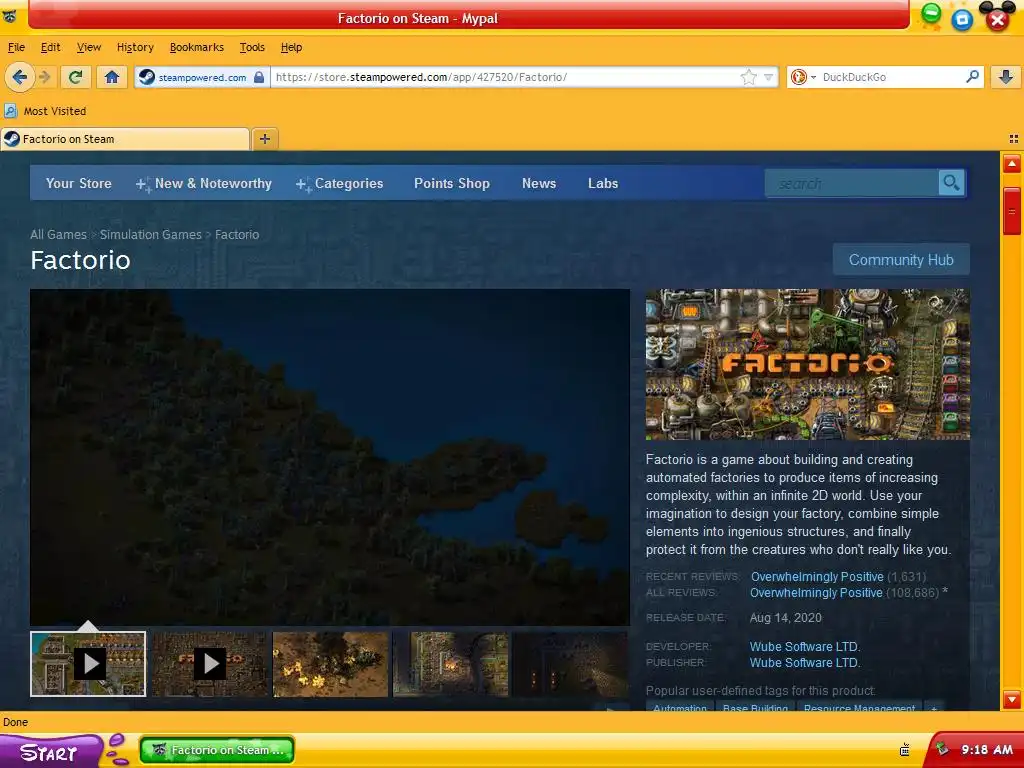Play the second trailer thumbnail
The width and height of the screenshot is (1024, 768).
[x=210, y=664]
